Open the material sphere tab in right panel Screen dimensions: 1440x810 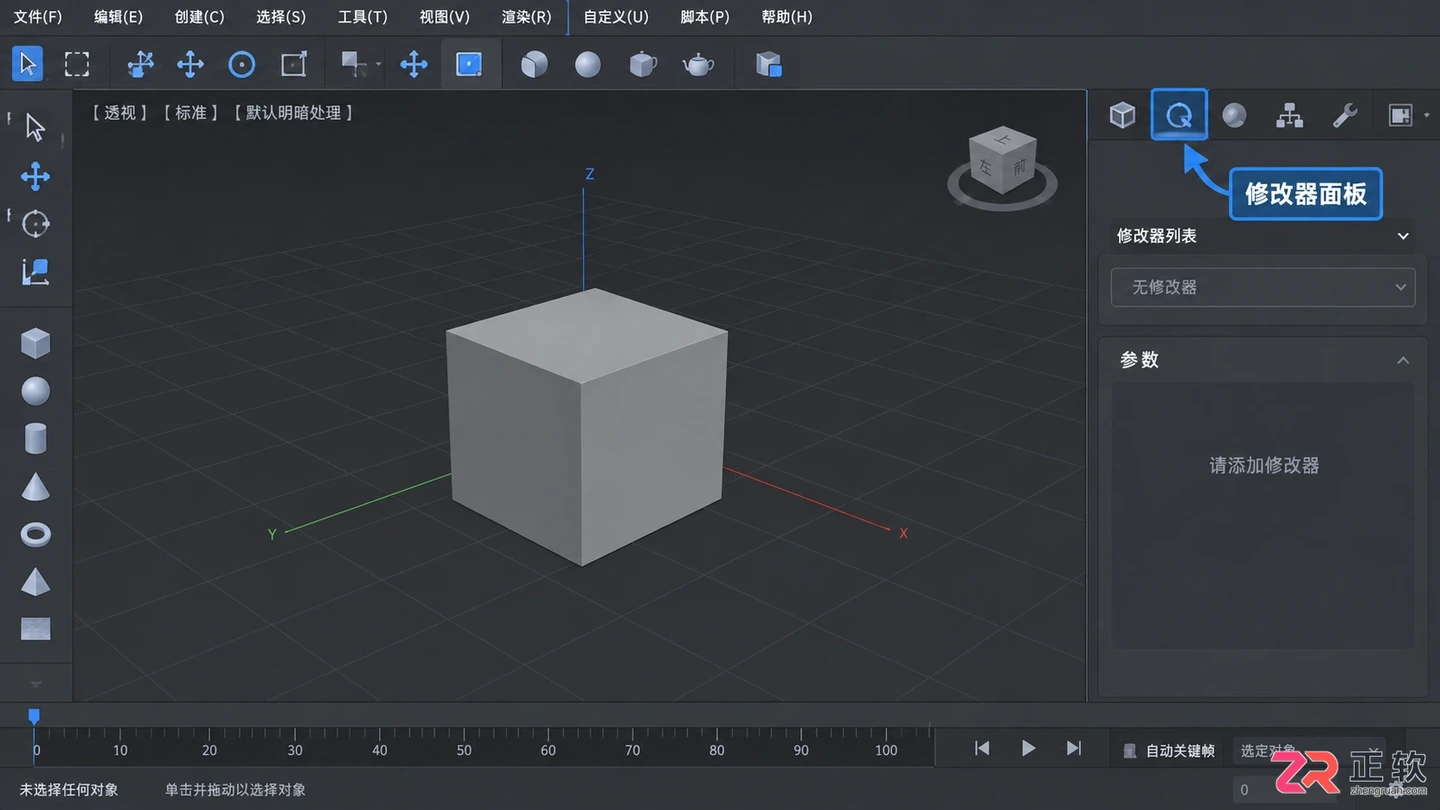tap(1234, 115)
